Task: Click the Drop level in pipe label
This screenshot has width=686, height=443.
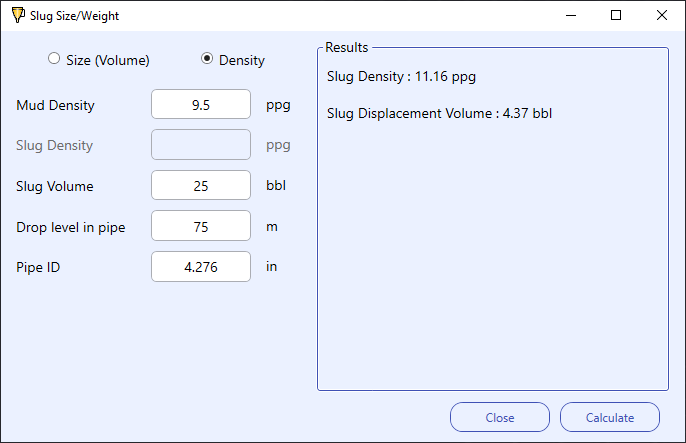Action: [x=71, y=227]
